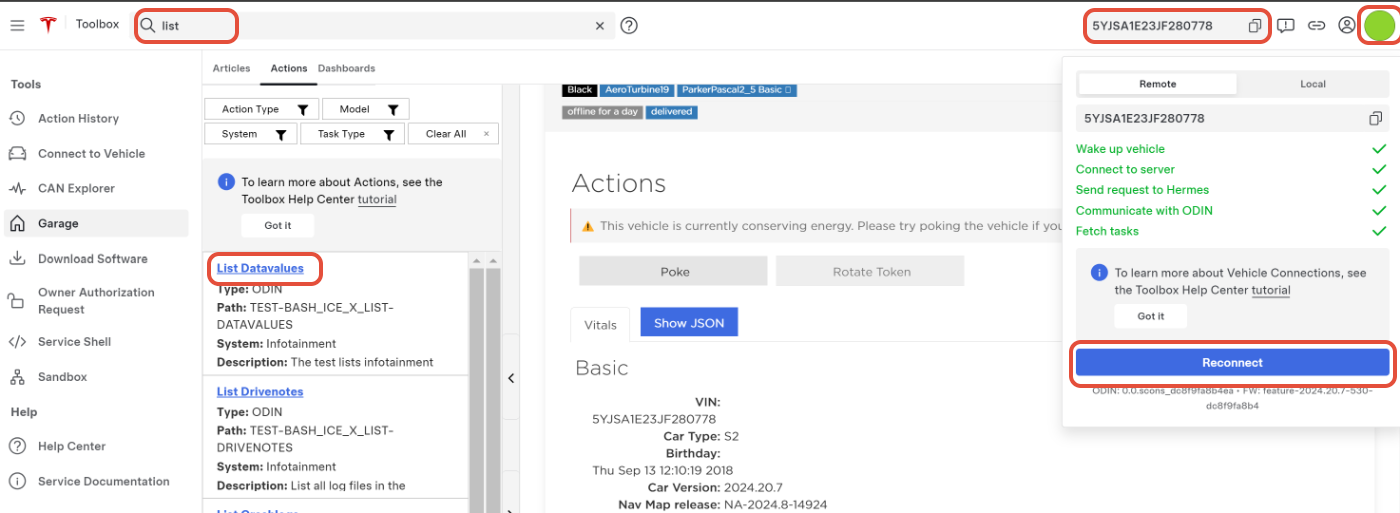Switch connection to Local
1400x513 pixels.
click(x=1312, y=84)
